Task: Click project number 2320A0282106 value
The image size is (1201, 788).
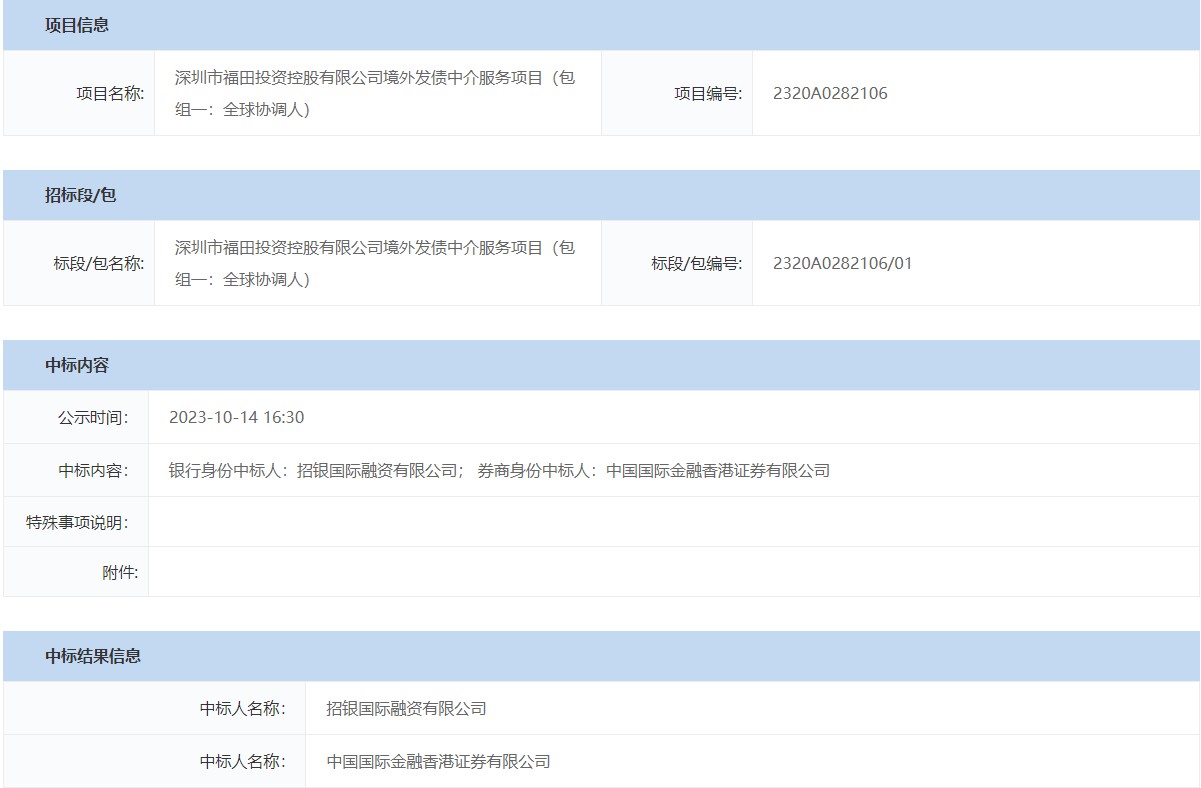Action: (x=830, y=94)
